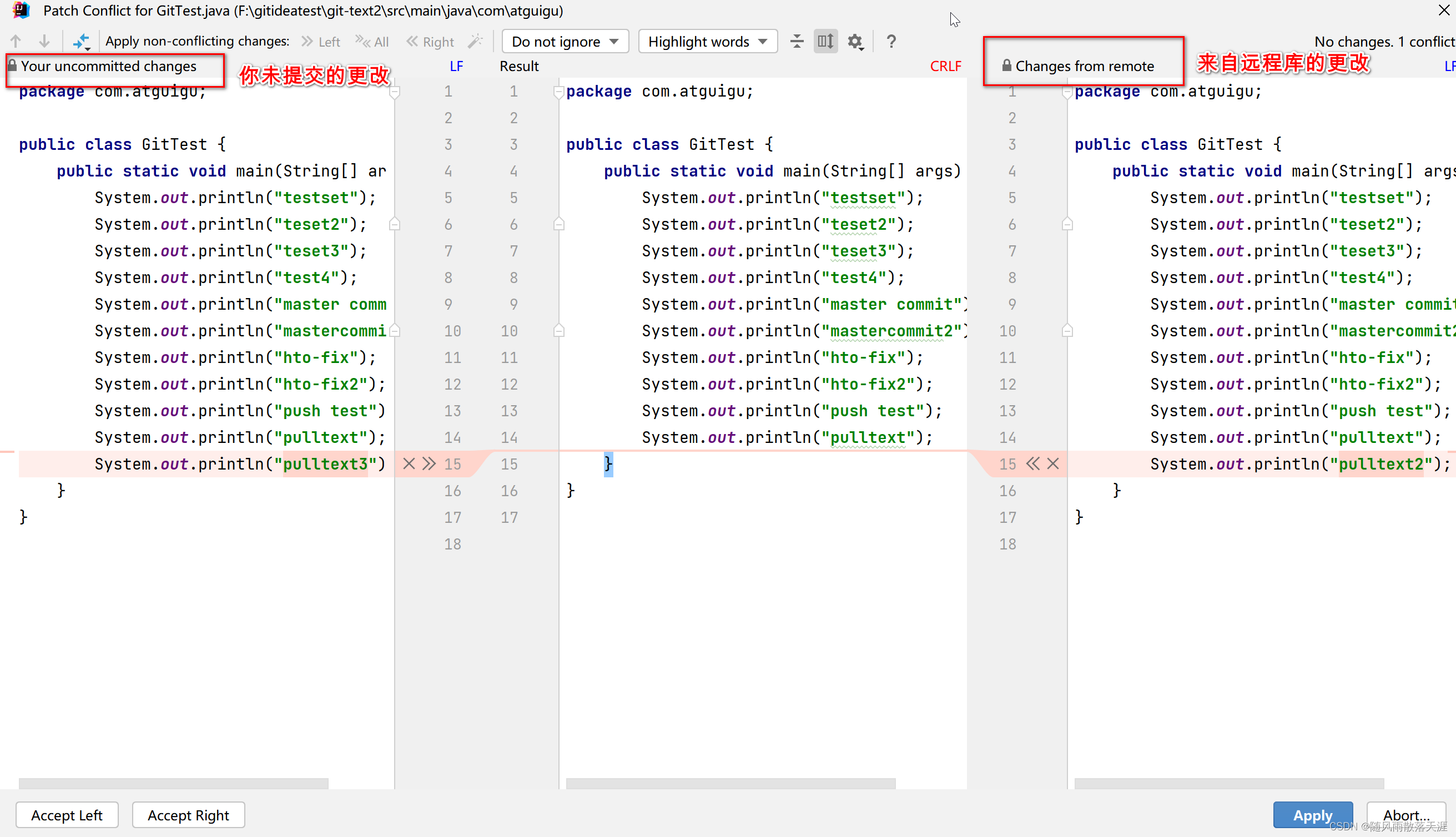Collapse main method fold marker in Result pane
Viewport: 1456px width, 837px height.
click(x=559, y=224)
